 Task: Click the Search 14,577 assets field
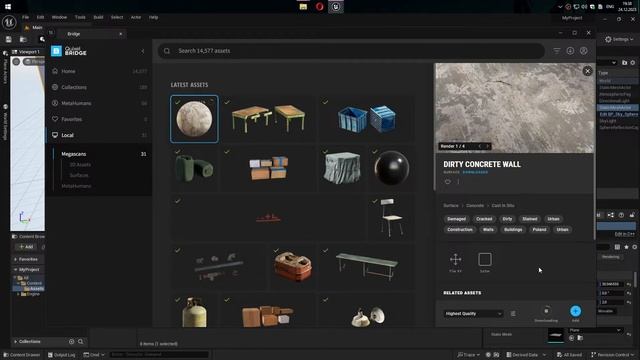[351, 51]
